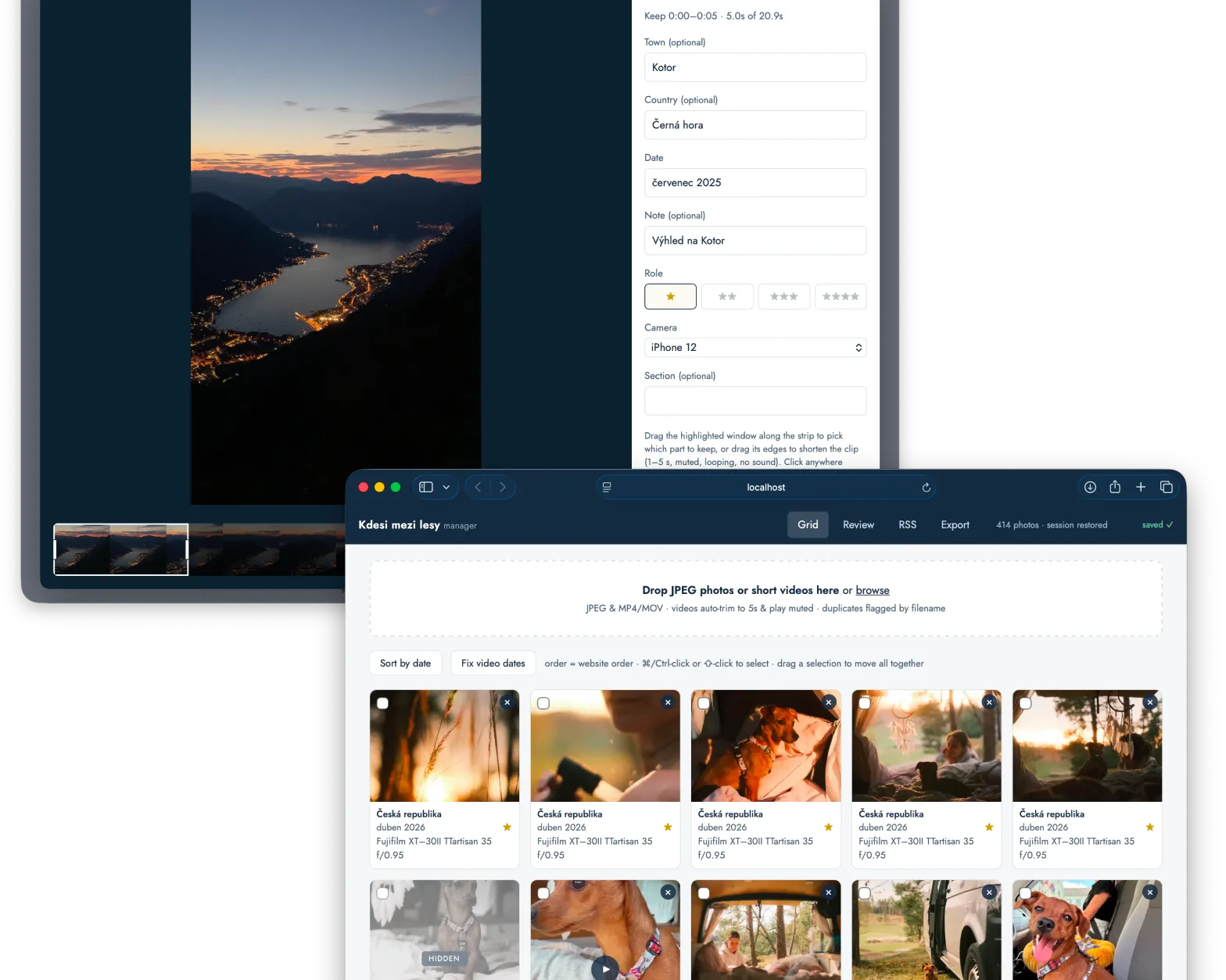Open Camera dropdown showing iPhone 12
Image resolution: width=1226 pixels, height=980 pixels.
pos(755,347)
